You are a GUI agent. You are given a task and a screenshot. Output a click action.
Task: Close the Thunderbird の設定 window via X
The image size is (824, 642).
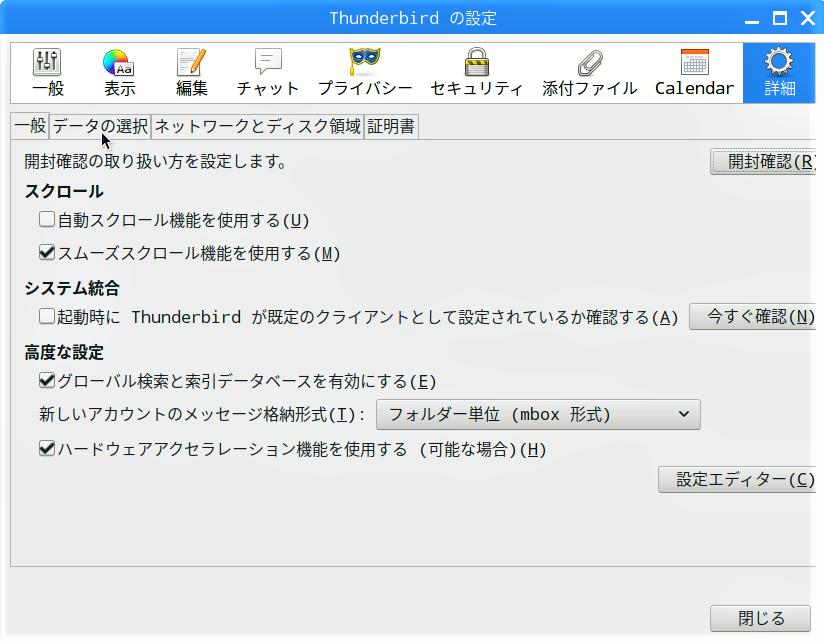(x=808, y=18)
